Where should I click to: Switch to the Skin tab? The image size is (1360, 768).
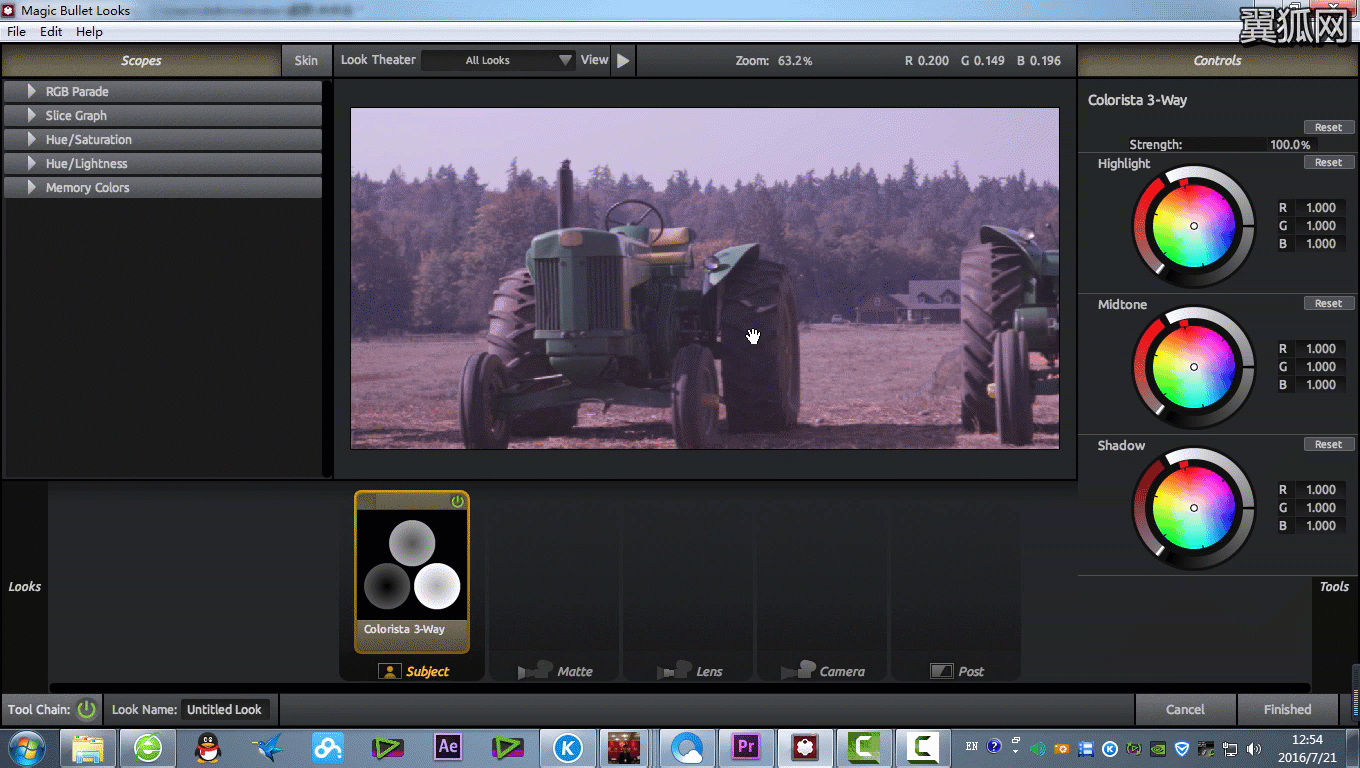tap(306, 60)
